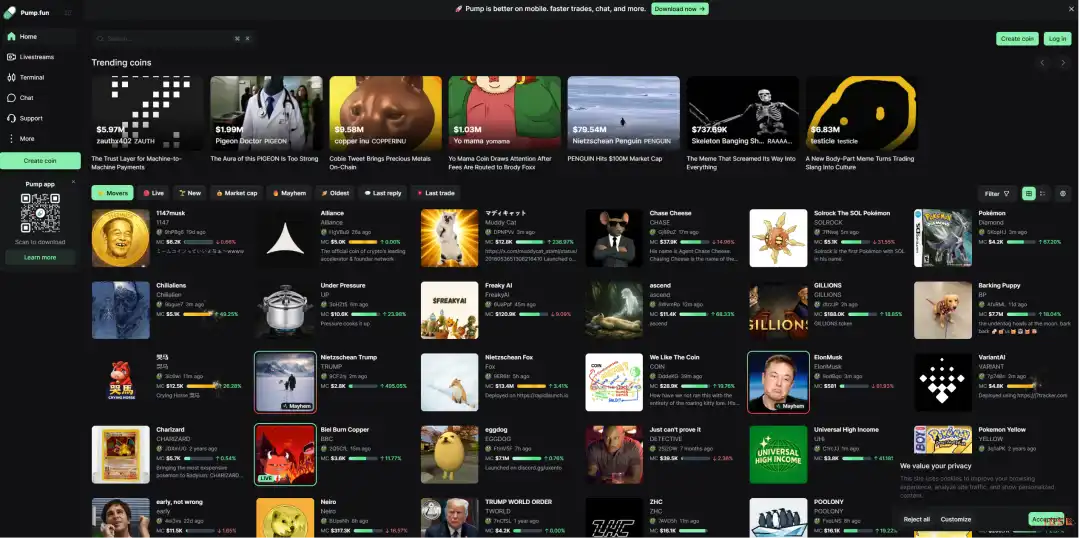Screen dimensions: 1080x538
Task: Toggle the eye visibility settings button
Action: [1063, 193]
